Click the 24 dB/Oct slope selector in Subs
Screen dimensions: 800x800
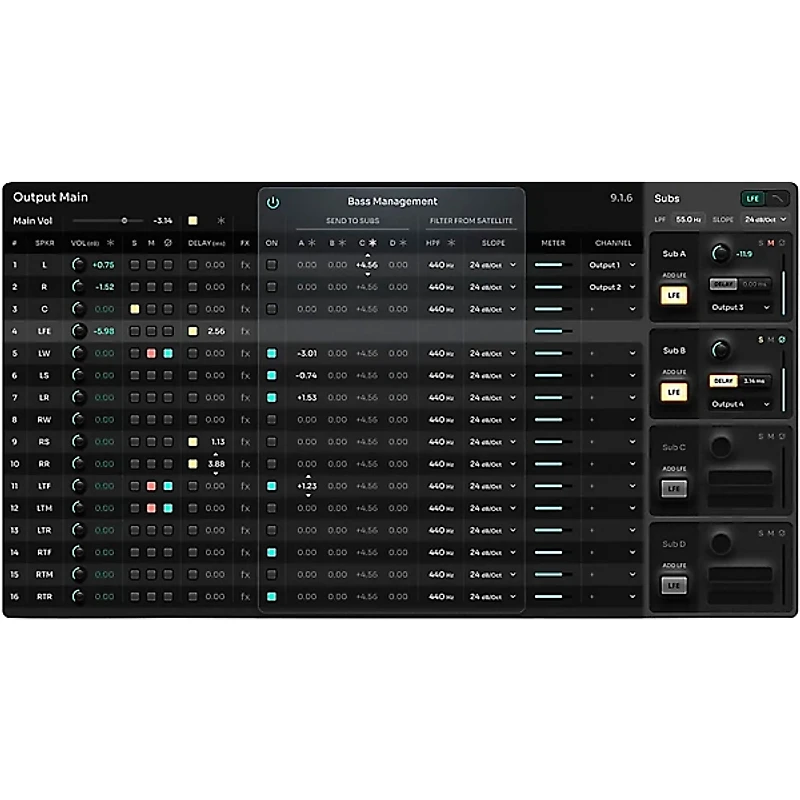[762, 218]
